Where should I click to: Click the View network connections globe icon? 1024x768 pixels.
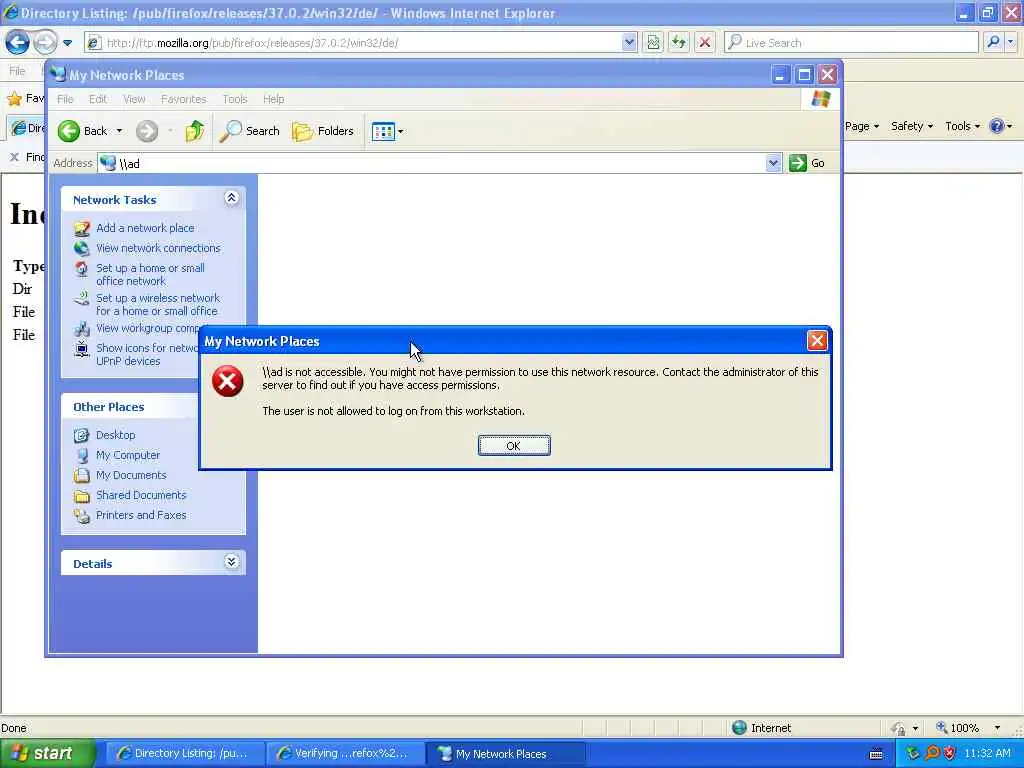[x=82, y=248]
